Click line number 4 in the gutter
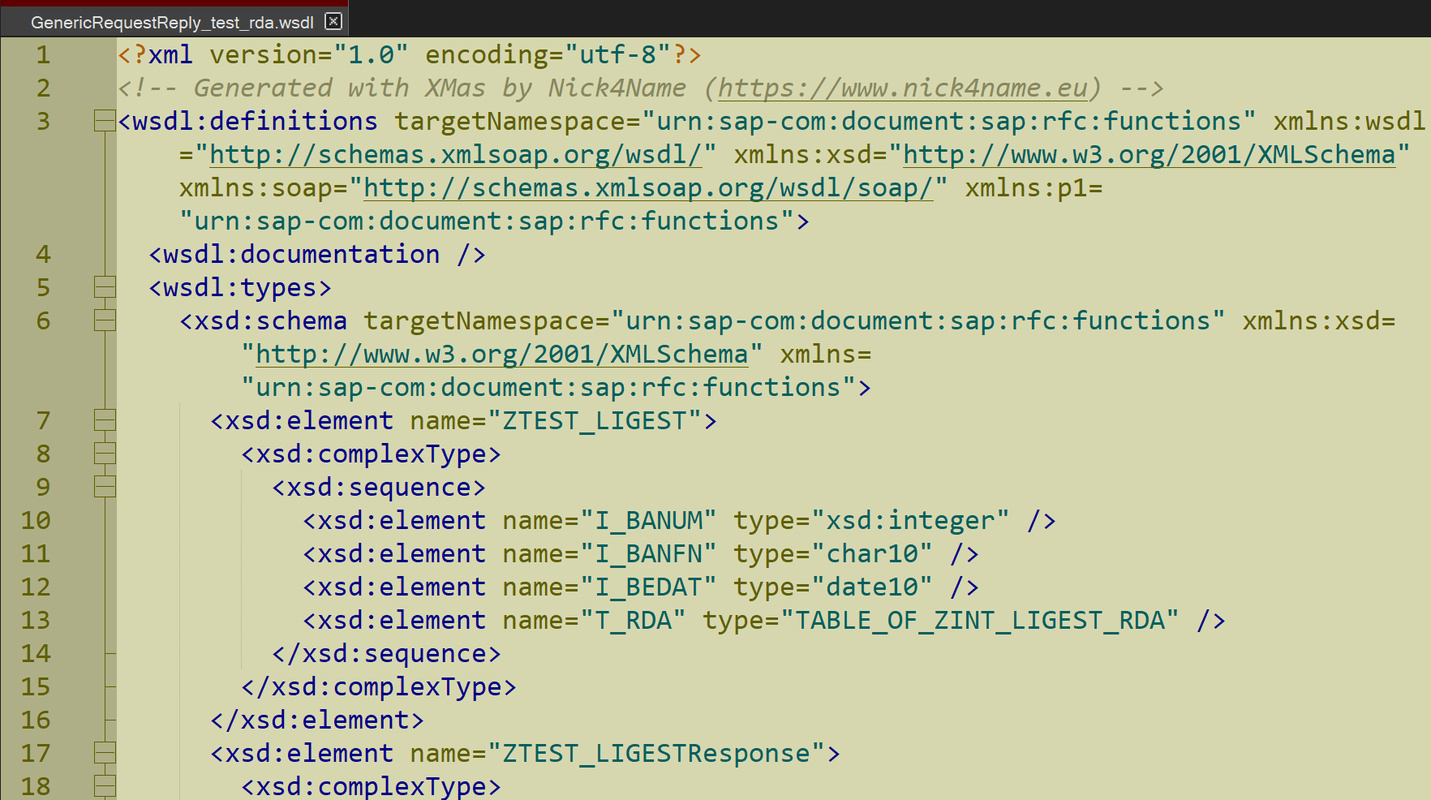Screen dimensions: 1431x800 [x=42, y=254]
